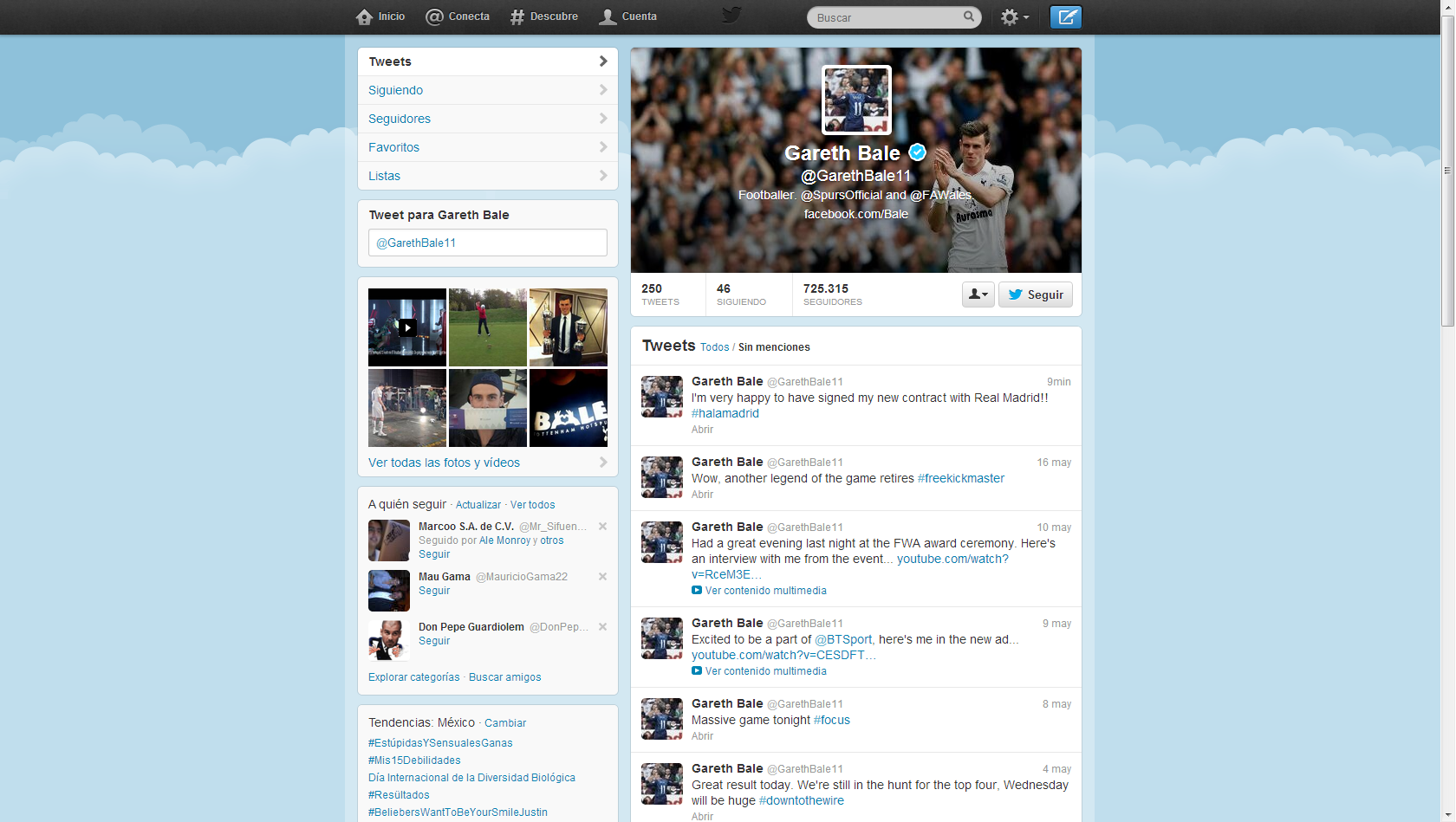Select the Sin menciones tweets filter
The image size is (1456, 822).
coord(774,347)
